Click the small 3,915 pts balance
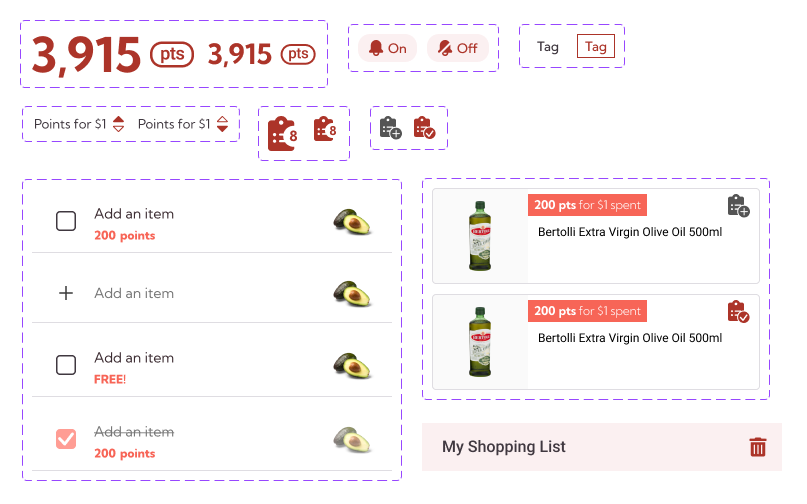 [260, 54]
